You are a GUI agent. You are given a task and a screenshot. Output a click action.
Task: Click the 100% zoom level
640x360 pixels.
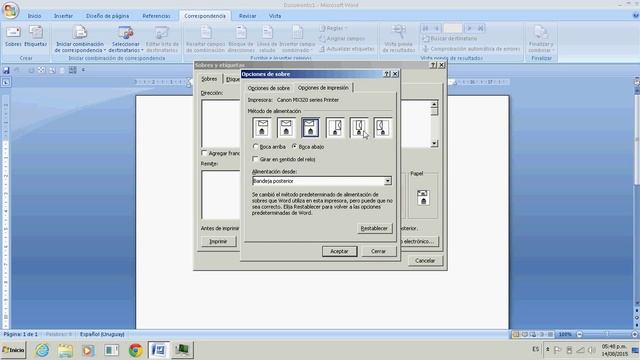(x=565, y=334)
